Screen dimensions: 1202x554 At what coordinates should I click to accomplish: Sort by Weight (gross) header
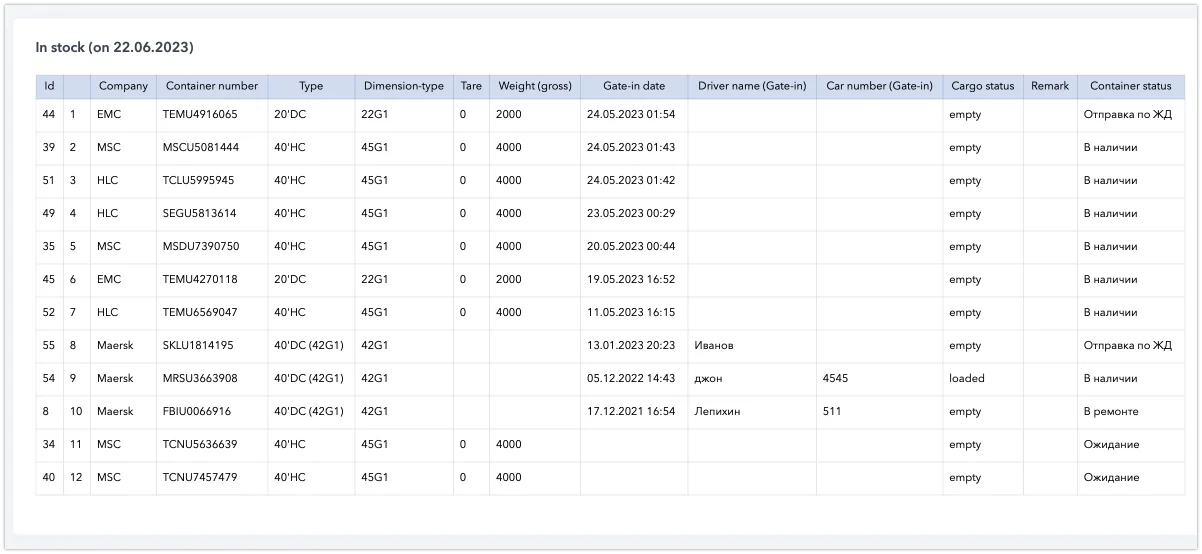[535, 86]
